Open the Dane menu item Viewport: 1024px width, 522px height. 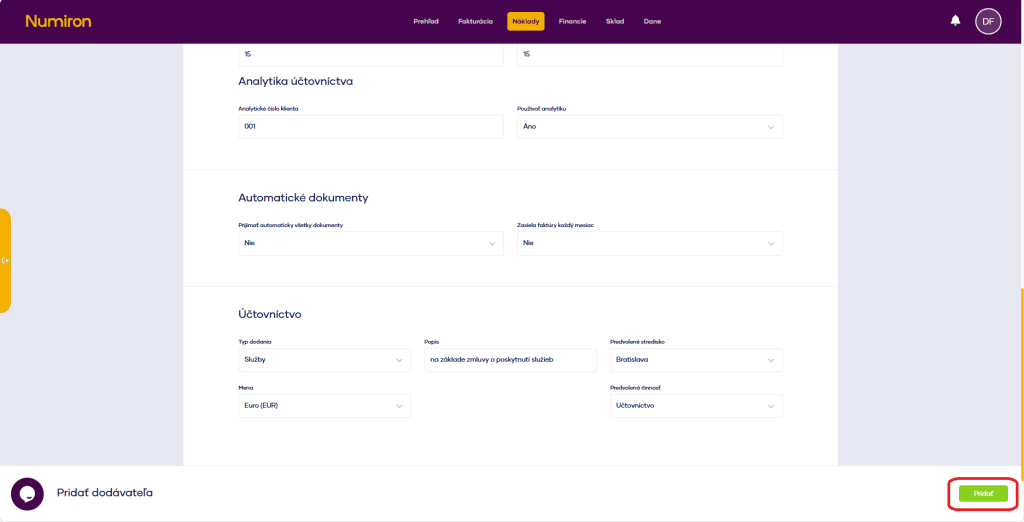pos(652,21)
